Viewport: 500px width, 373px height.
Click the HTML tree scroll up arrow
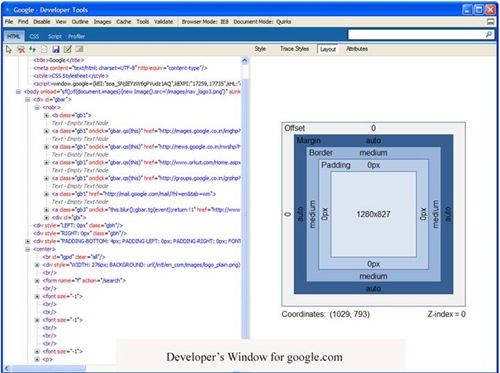[x=245, y=61]
